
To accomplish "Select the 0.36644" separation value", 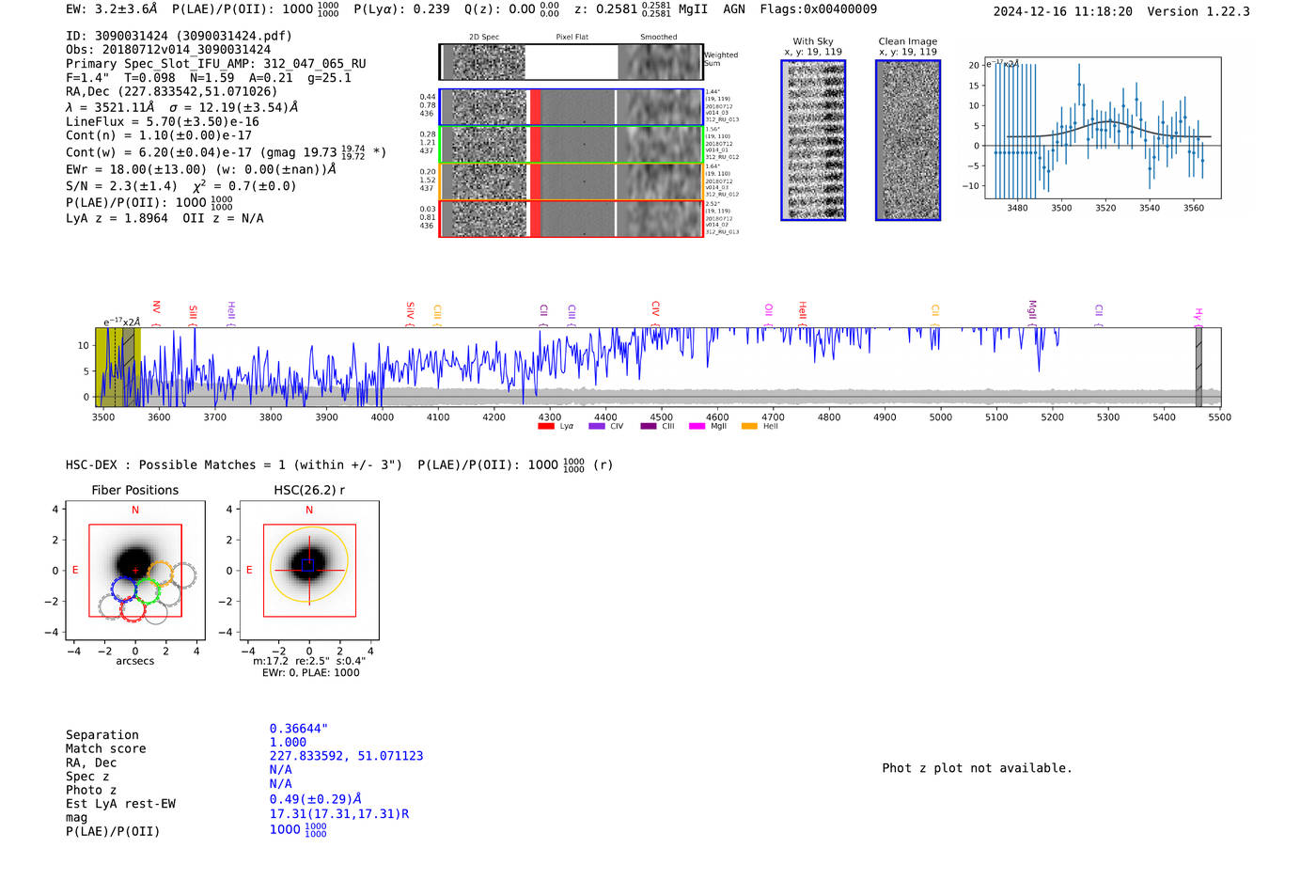I will pos(299,729).
